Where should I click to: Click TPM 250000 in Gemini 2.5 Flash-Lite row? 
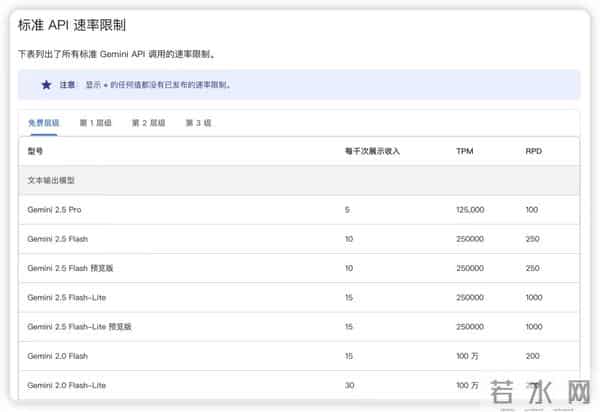pyautogui.click(x=470, y=298)
